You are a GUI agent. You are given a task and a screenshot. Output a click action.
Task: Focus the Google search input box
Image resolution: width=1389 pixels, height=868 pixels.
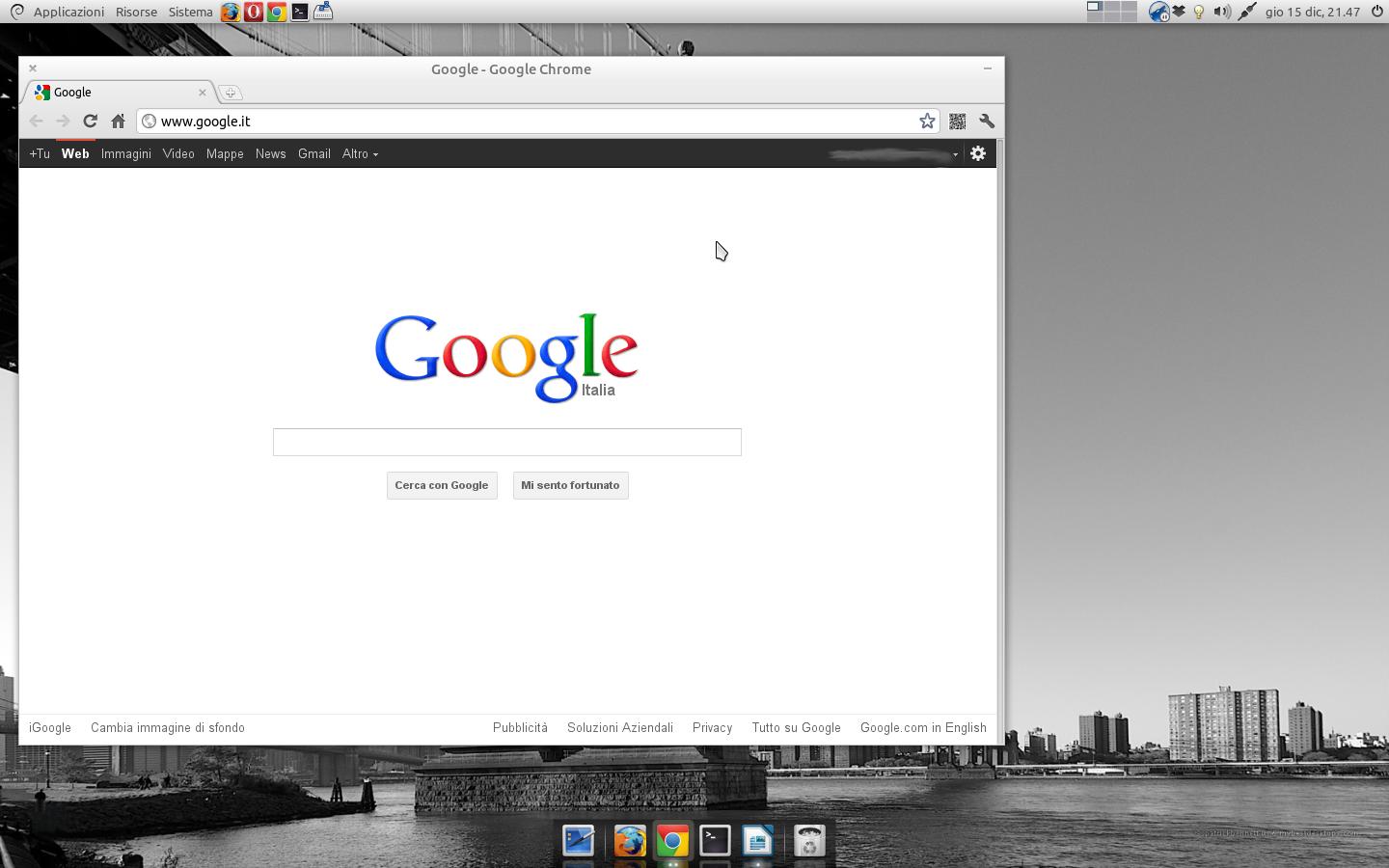pos(507,442)
